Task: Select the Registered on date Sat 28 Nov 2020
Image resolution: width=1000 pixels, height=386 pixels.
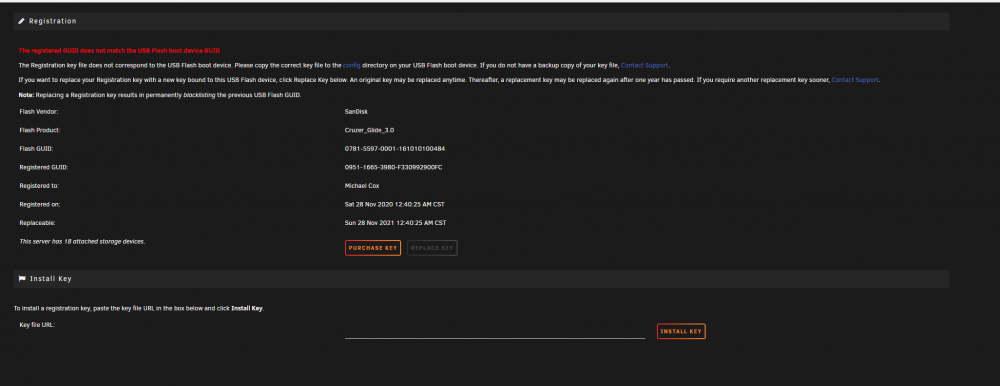Action: point(395,204)
